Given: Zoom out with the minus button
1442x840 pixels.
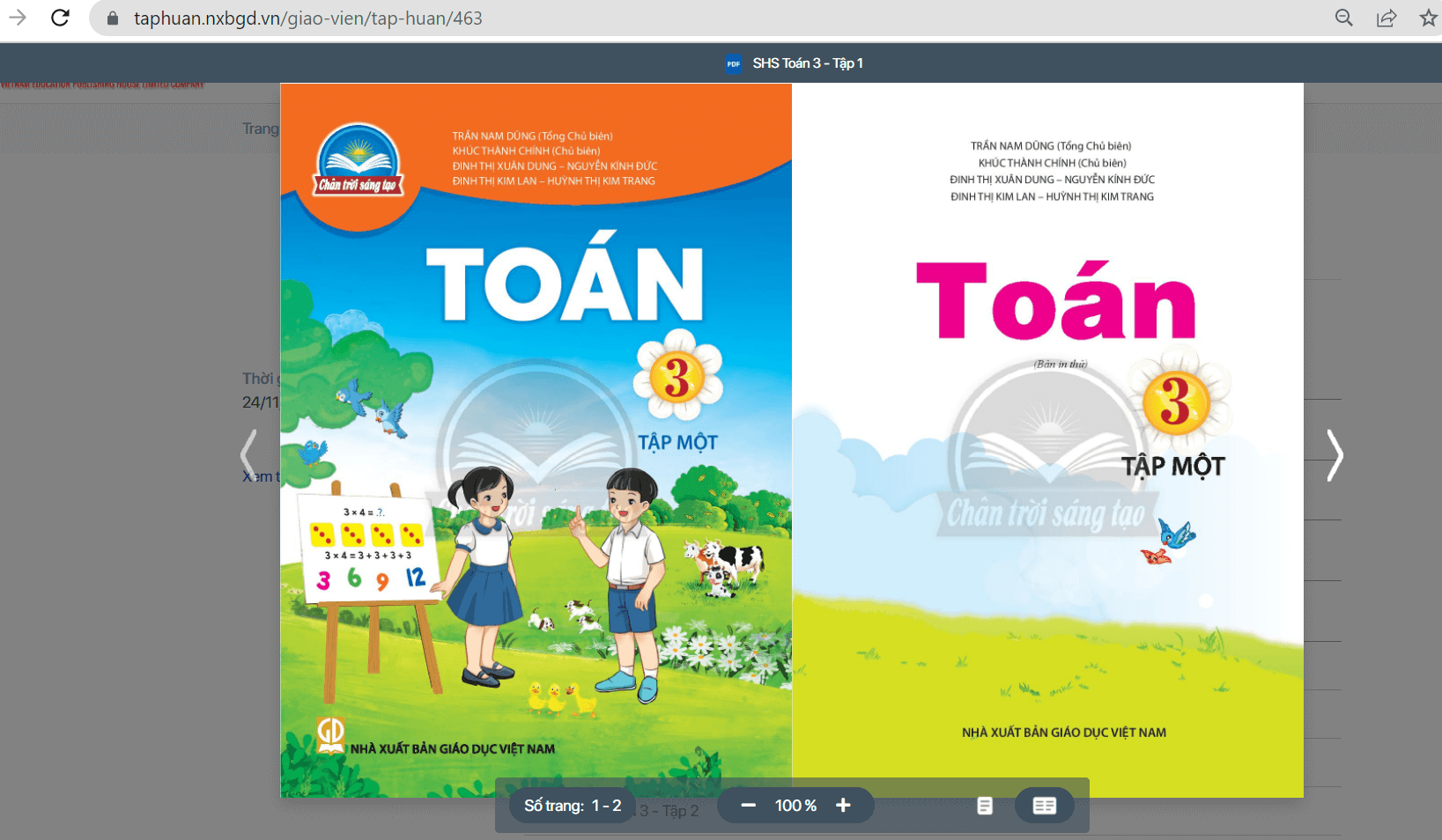Looking at the screenshot, I should click(748, 806).
